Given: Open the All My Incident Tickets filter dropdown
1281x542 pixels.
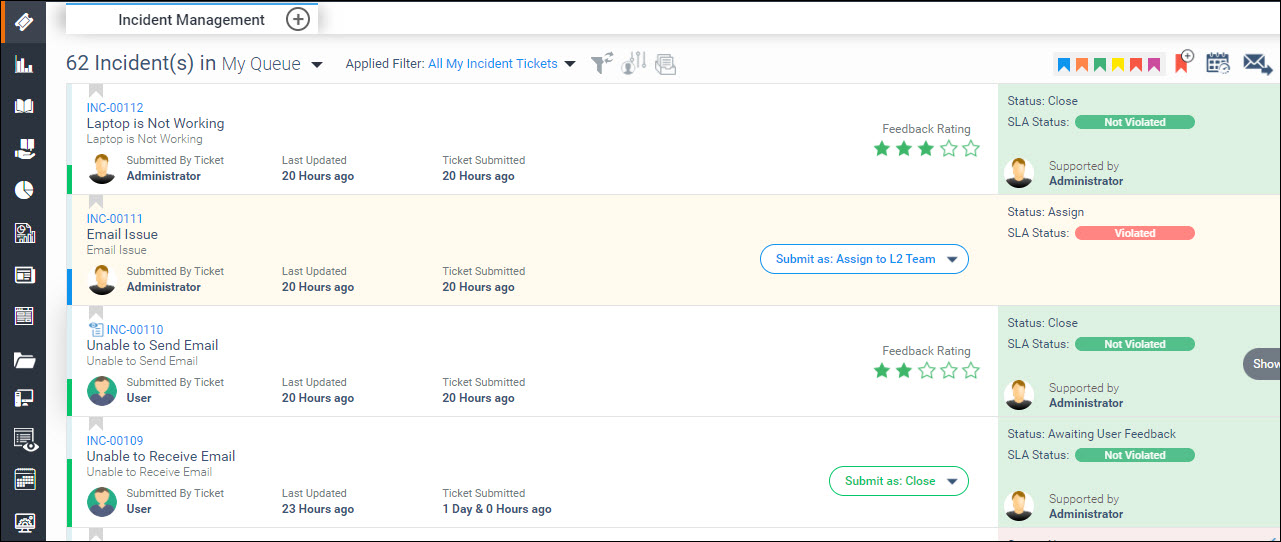Looking at the screenshot, I should [x=570, y=64].
